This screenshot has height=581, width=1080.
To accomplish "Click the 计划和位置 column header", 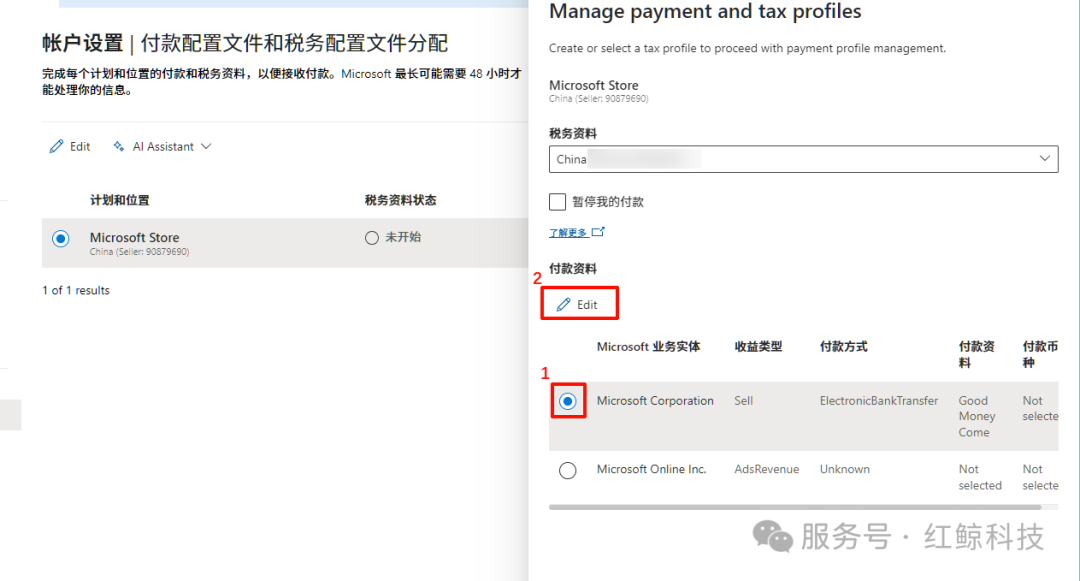I will click(x=120, y=200).
